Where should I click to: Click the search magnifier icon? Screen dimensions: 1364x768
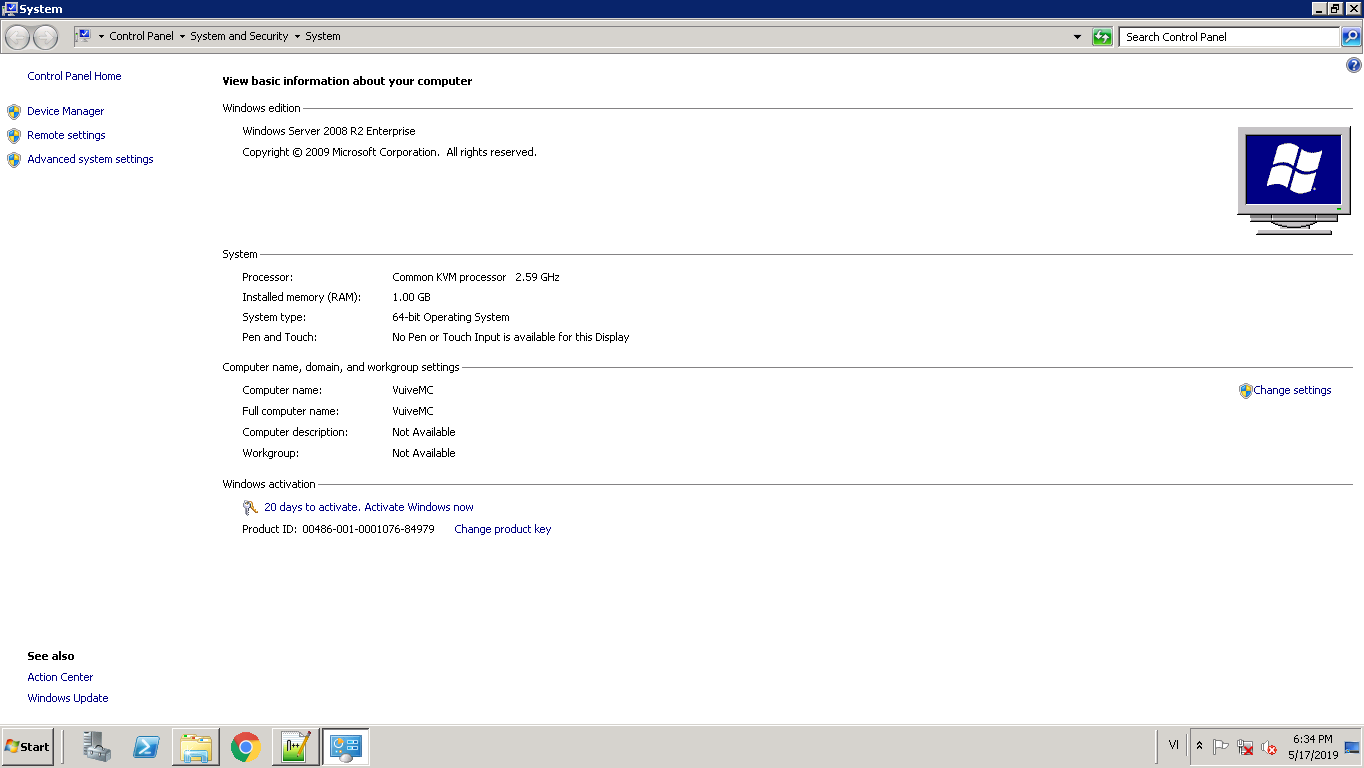tap(1351, 37)
